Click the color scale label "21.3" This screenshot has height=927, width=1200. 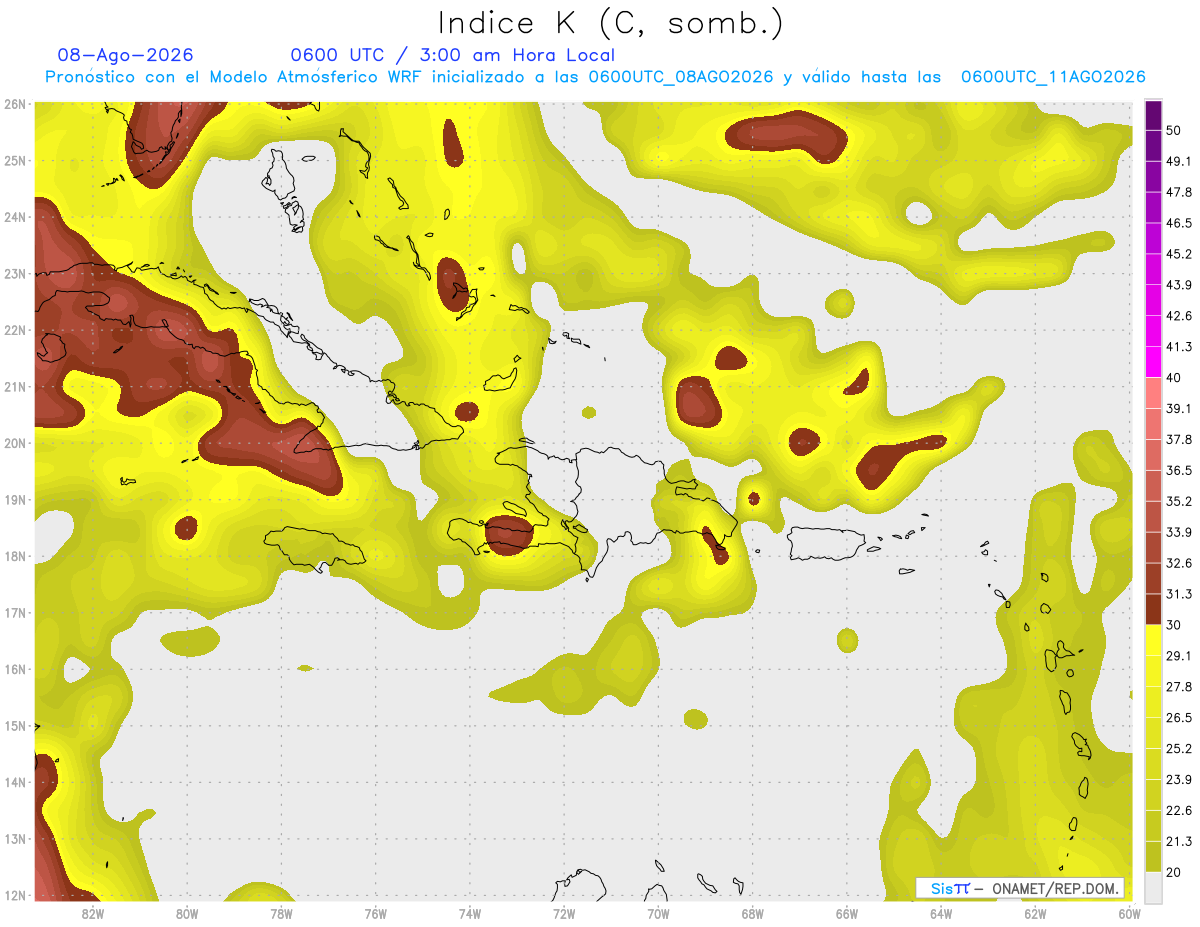(x=1179, y=841)
